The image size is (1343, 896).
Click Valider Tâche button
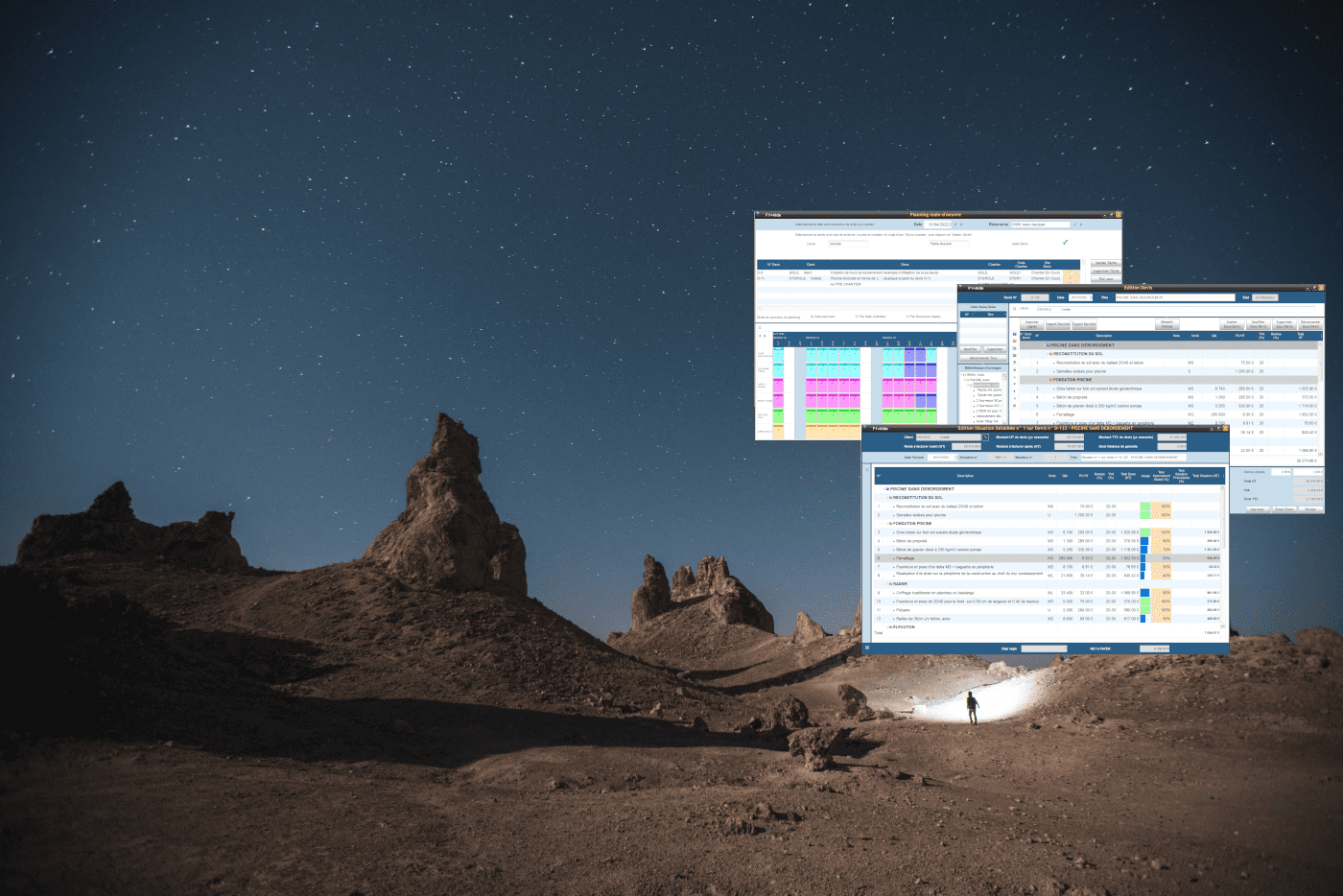point(1106,263)
